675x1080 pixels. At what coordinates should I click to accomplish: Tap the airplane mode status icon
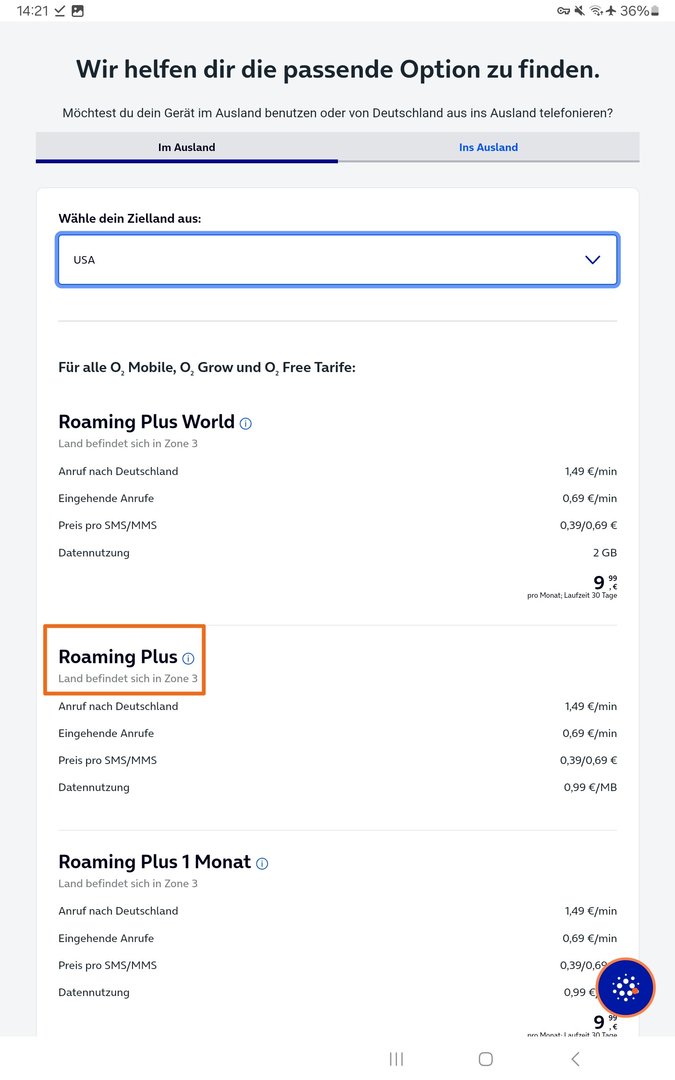611,11
